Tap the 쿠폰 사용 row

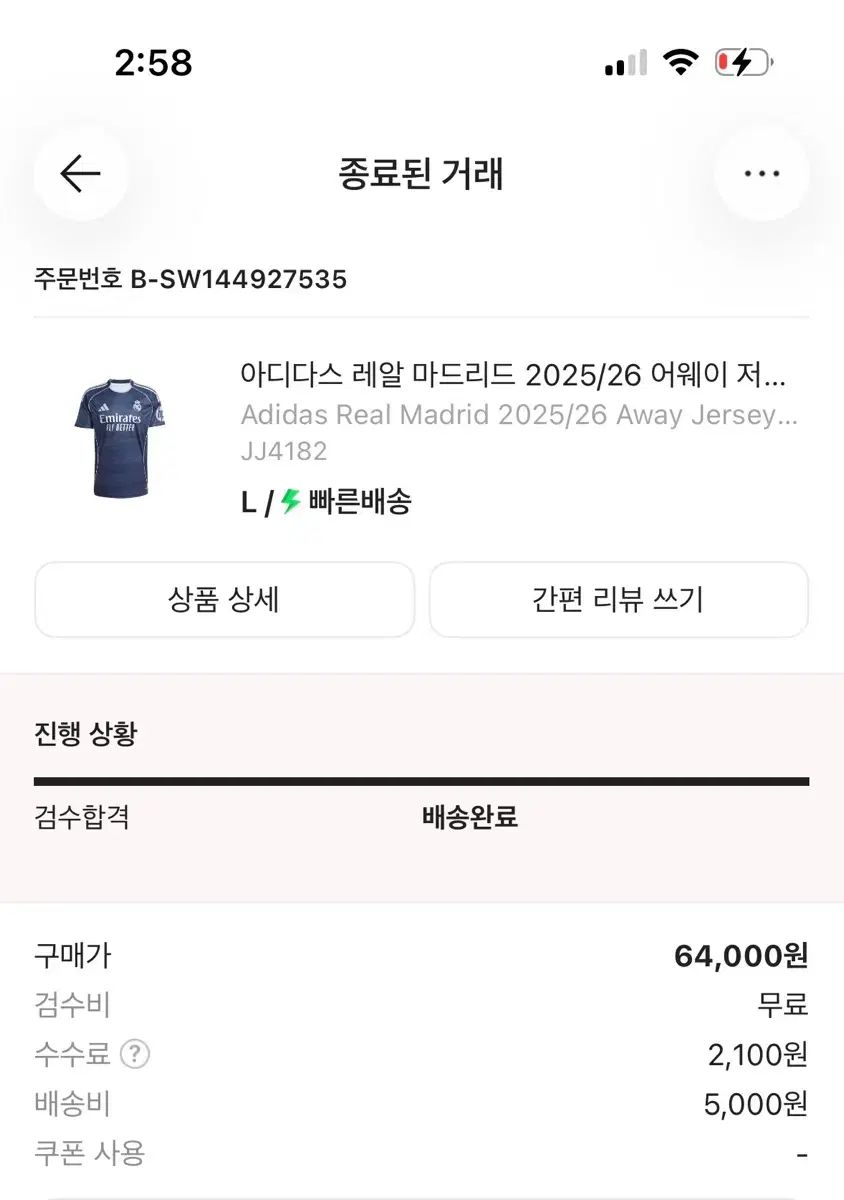point(421,1153)
